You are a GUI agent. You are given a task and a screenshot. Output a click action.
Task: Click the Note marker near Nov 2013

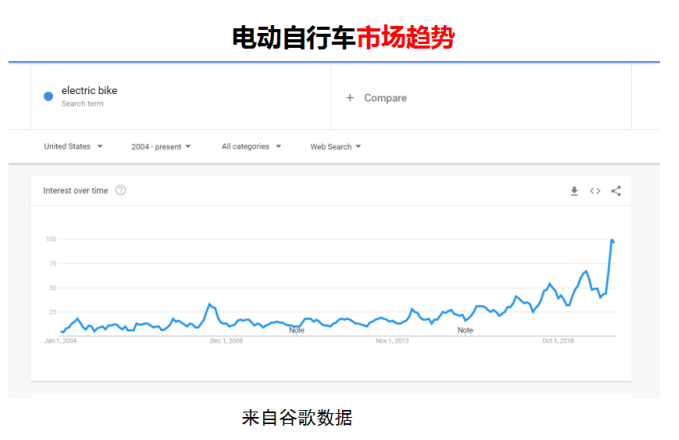465,330
